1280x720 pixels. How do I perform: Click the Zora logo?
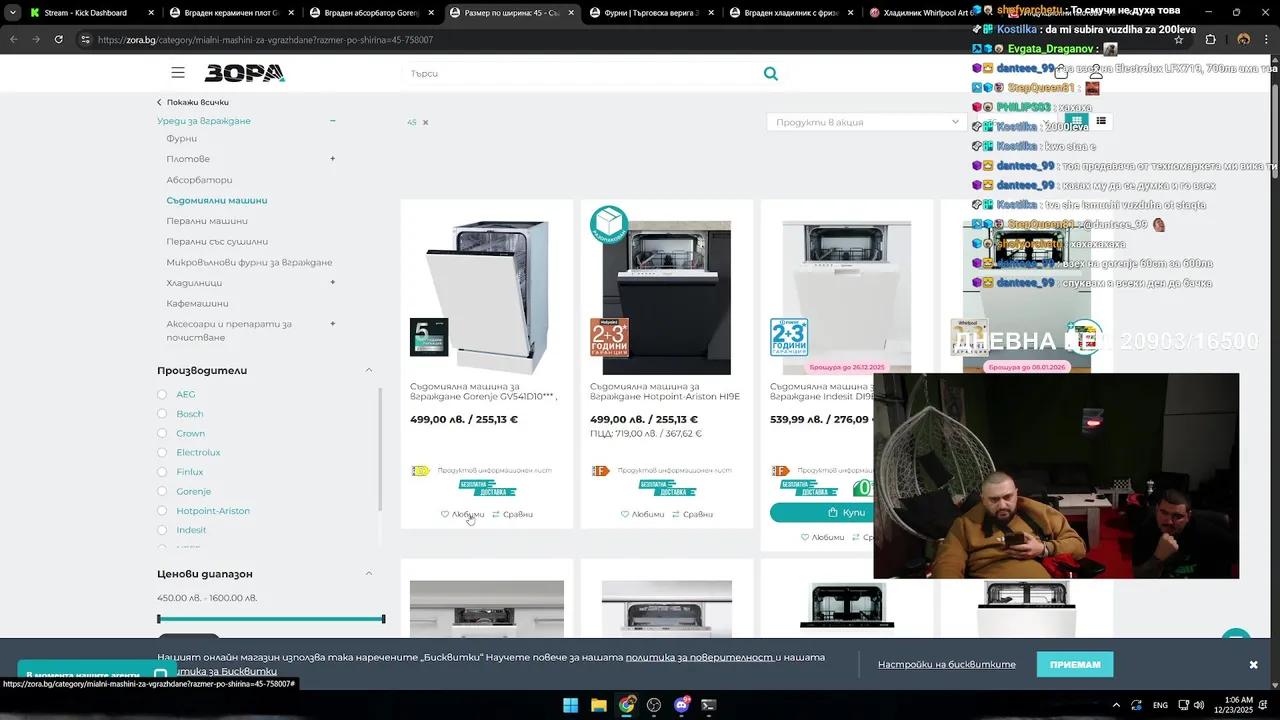pyautogui.click(x=245, y=73)
